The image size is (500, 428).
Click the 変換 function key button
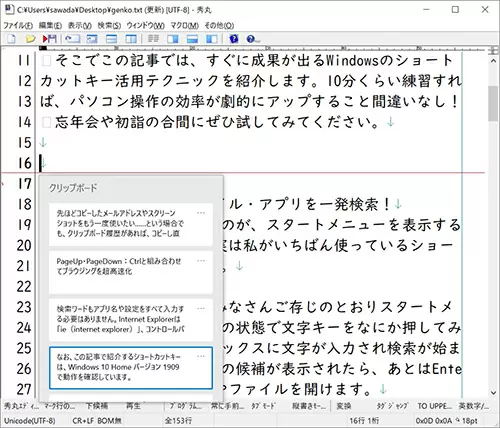(343, 406)
